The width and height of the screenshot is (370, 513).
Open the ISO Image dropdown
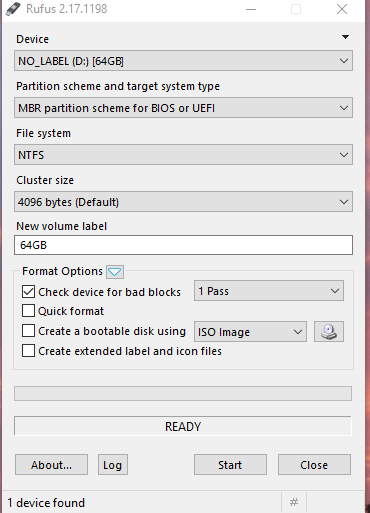[250, 332]
